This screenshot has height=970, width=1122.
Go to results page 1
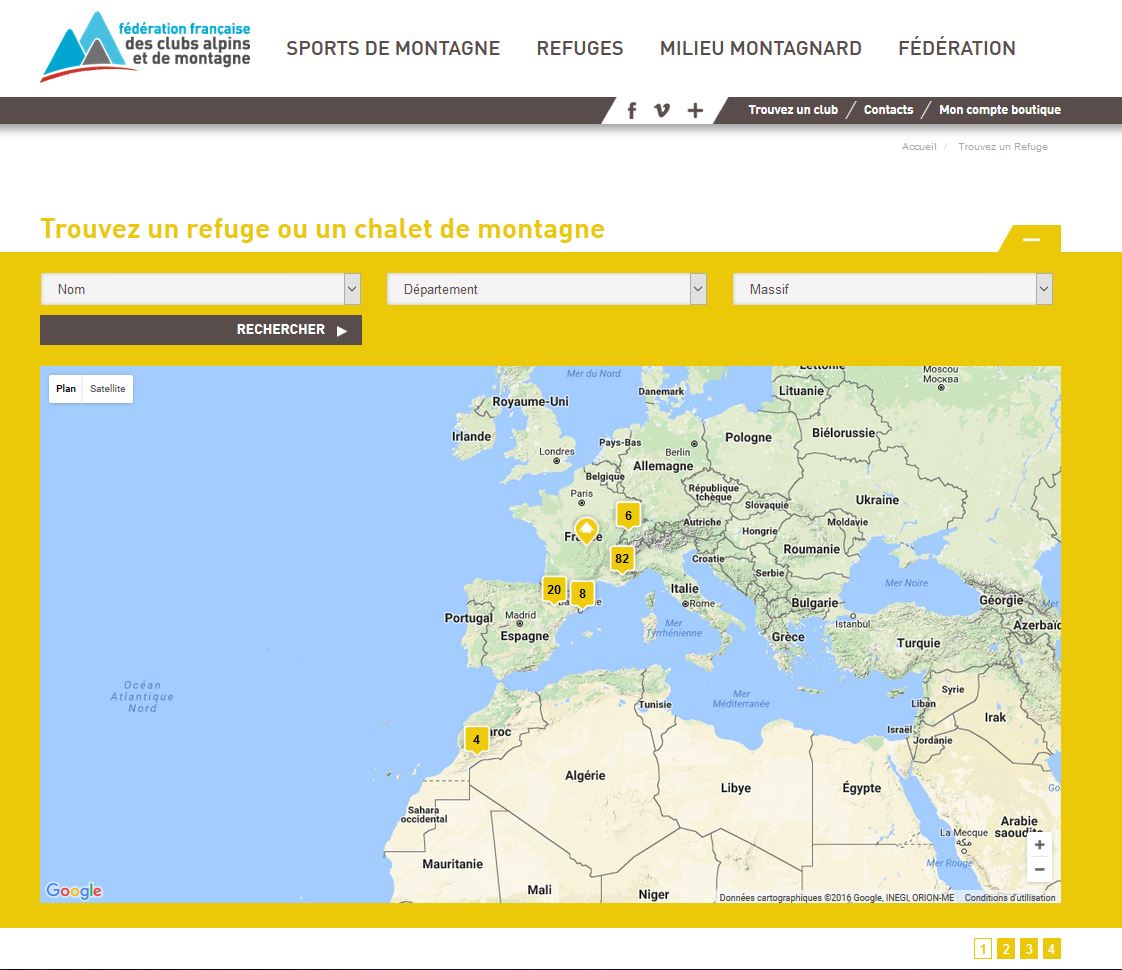tap(983, 949)
